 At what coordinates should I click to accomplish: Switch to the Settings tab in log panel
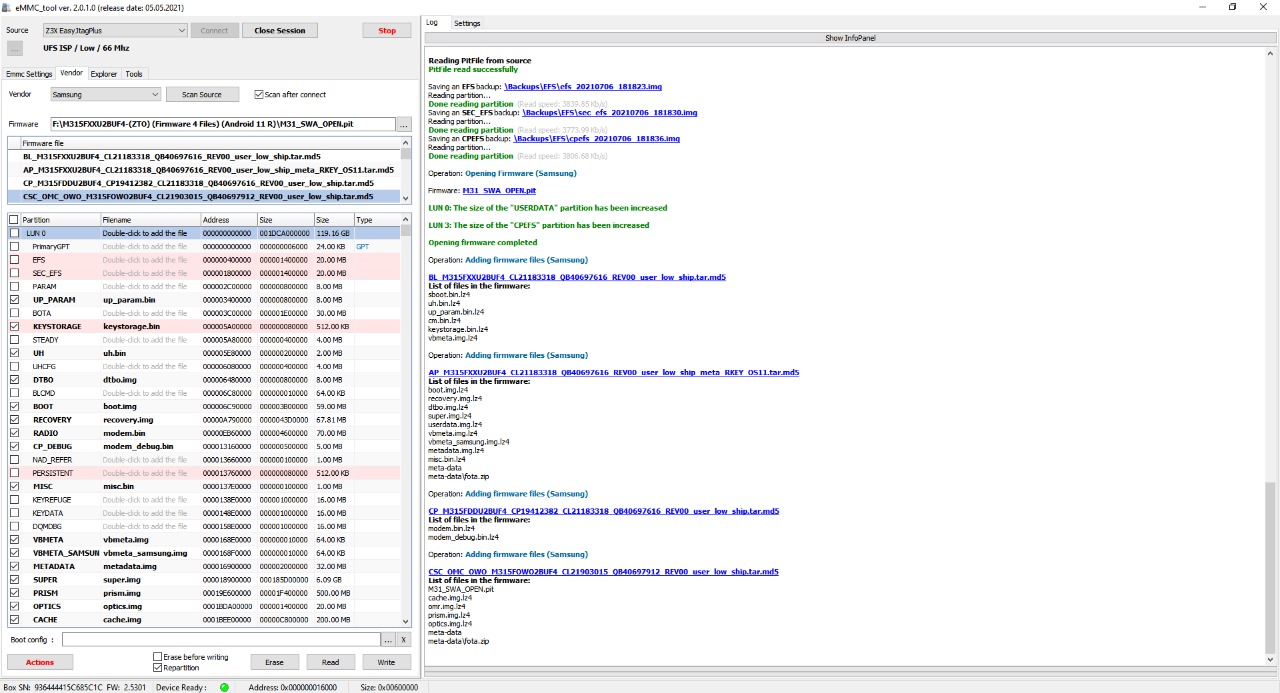pos(467,23)
